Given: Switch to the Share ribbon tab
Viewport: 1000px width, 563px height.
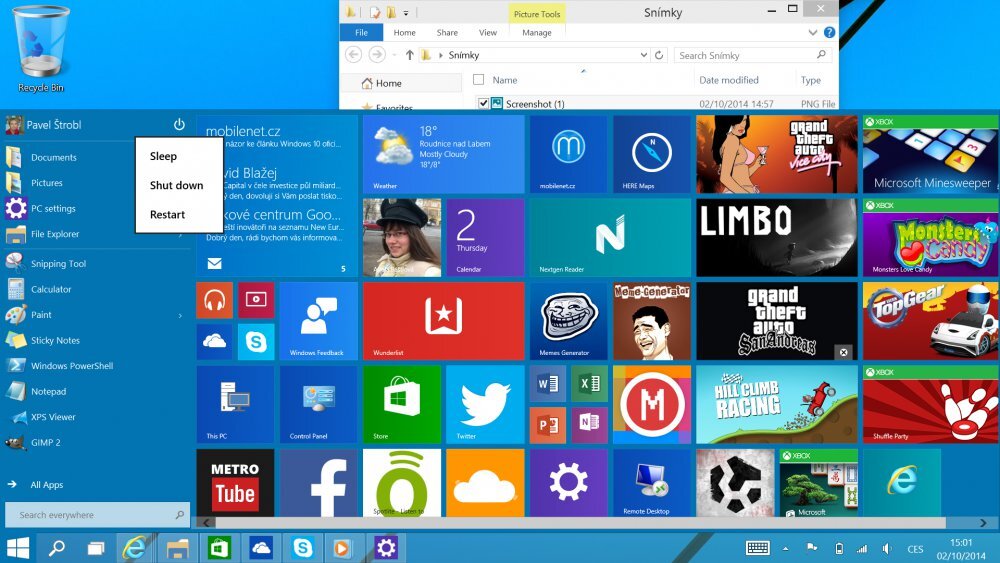Looking at the screenshot, I should [x=447, y=33].
